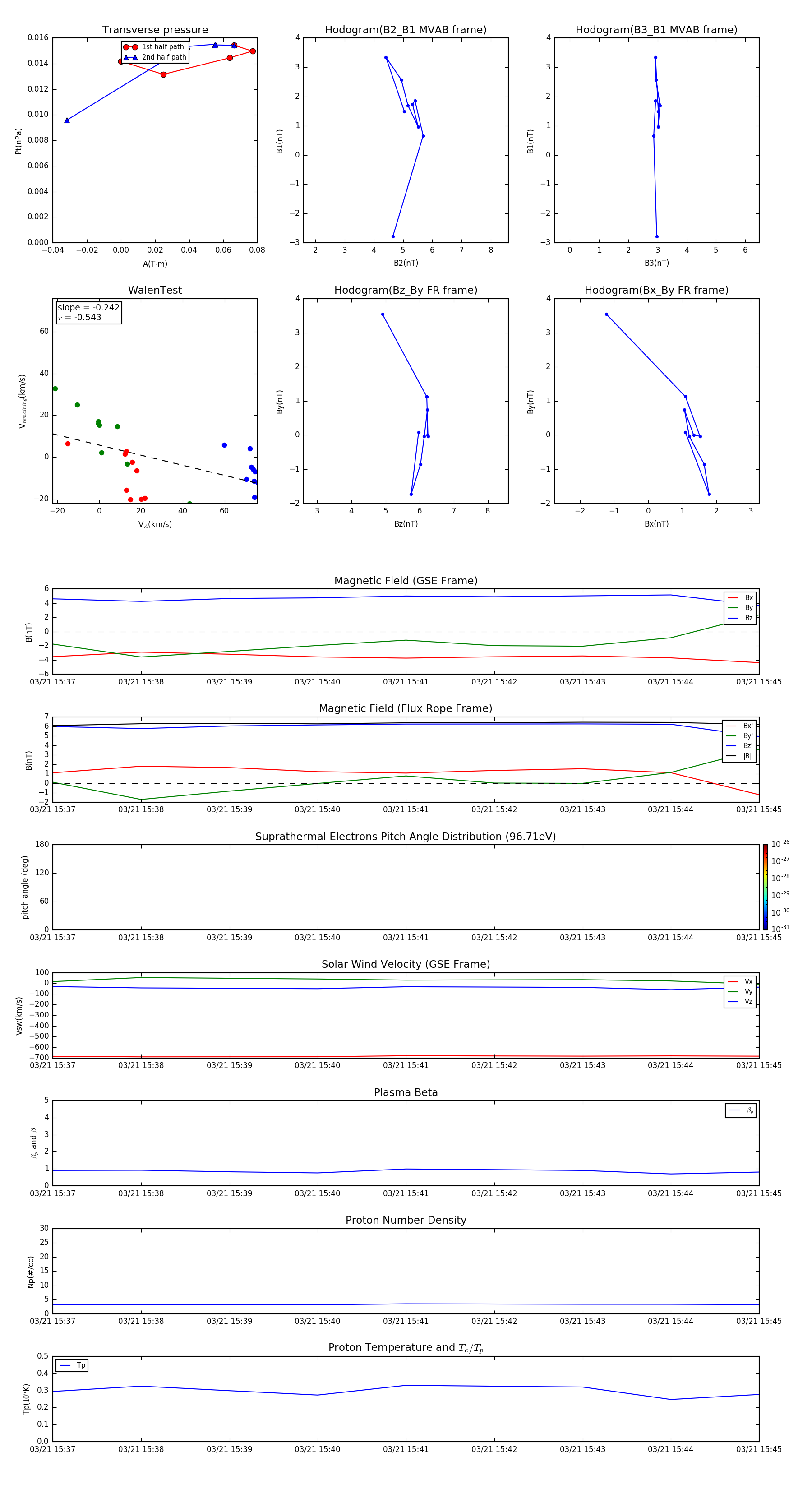This screenshot has height=1489, width=812.
Task: Click the 'Proton Number Density' title
Action: pos(406,1220)
